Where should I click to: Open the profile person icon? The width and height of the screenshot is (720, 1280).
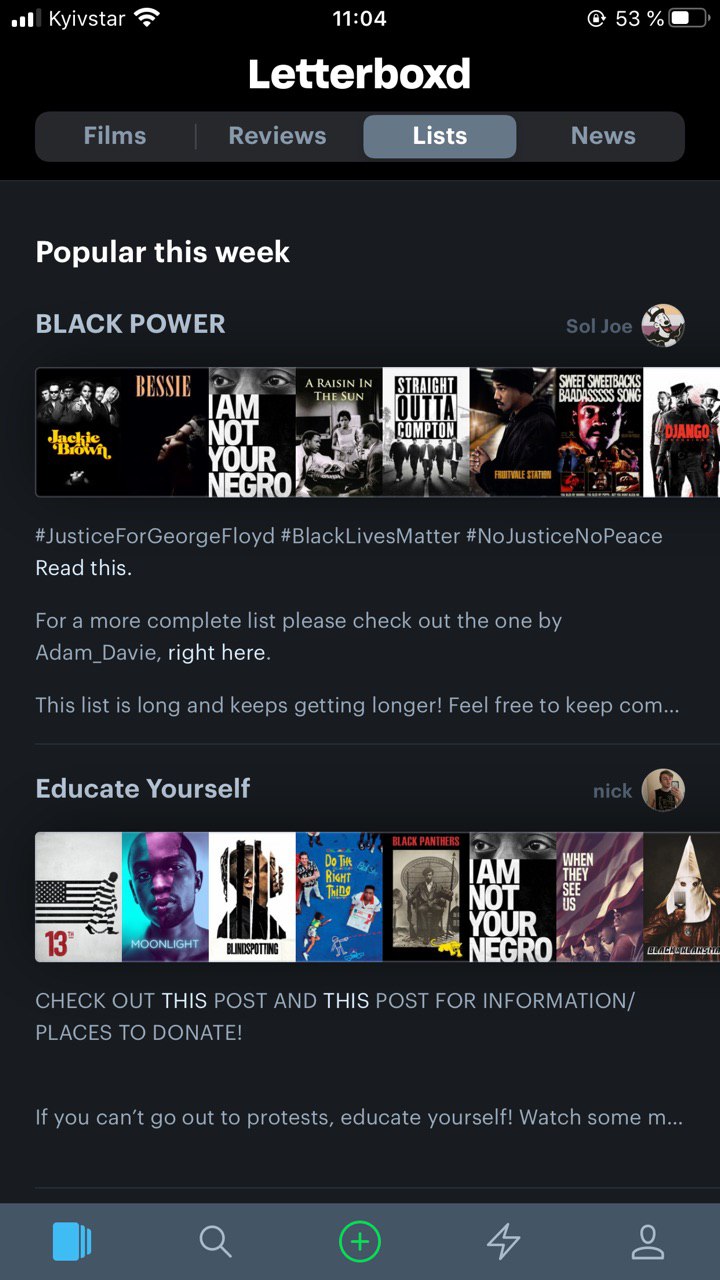point(648,1242)
